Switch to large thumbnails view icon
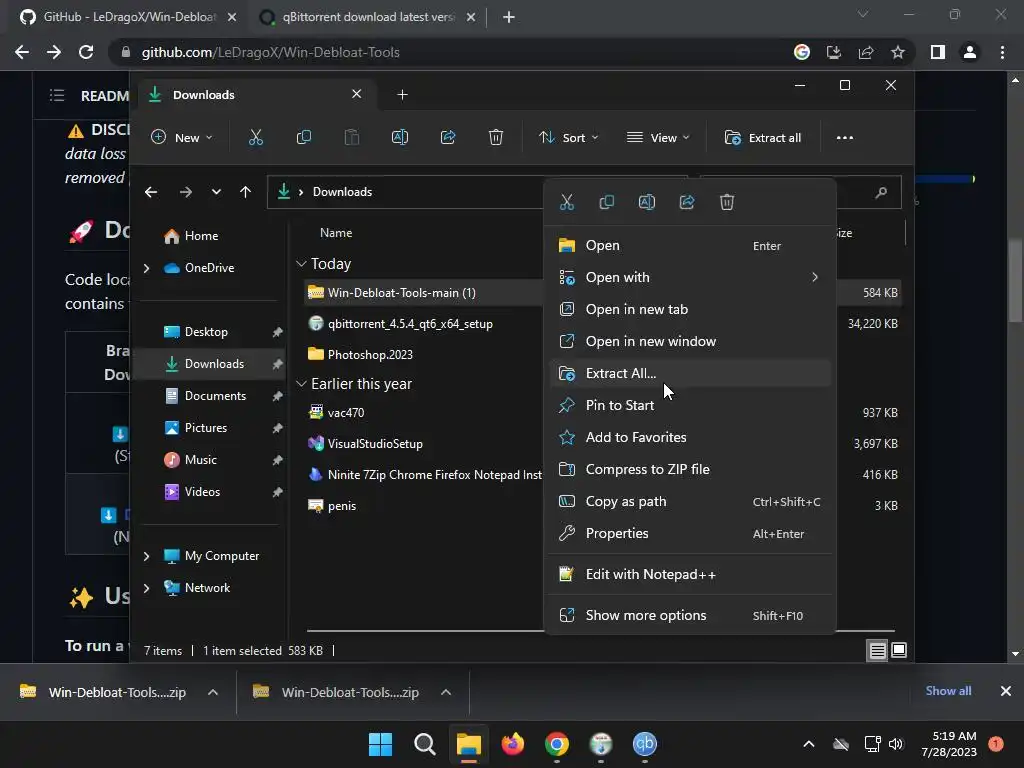The height and width of the screenshot is (768, 1024). pyautogui.click(x=899, y=650)
